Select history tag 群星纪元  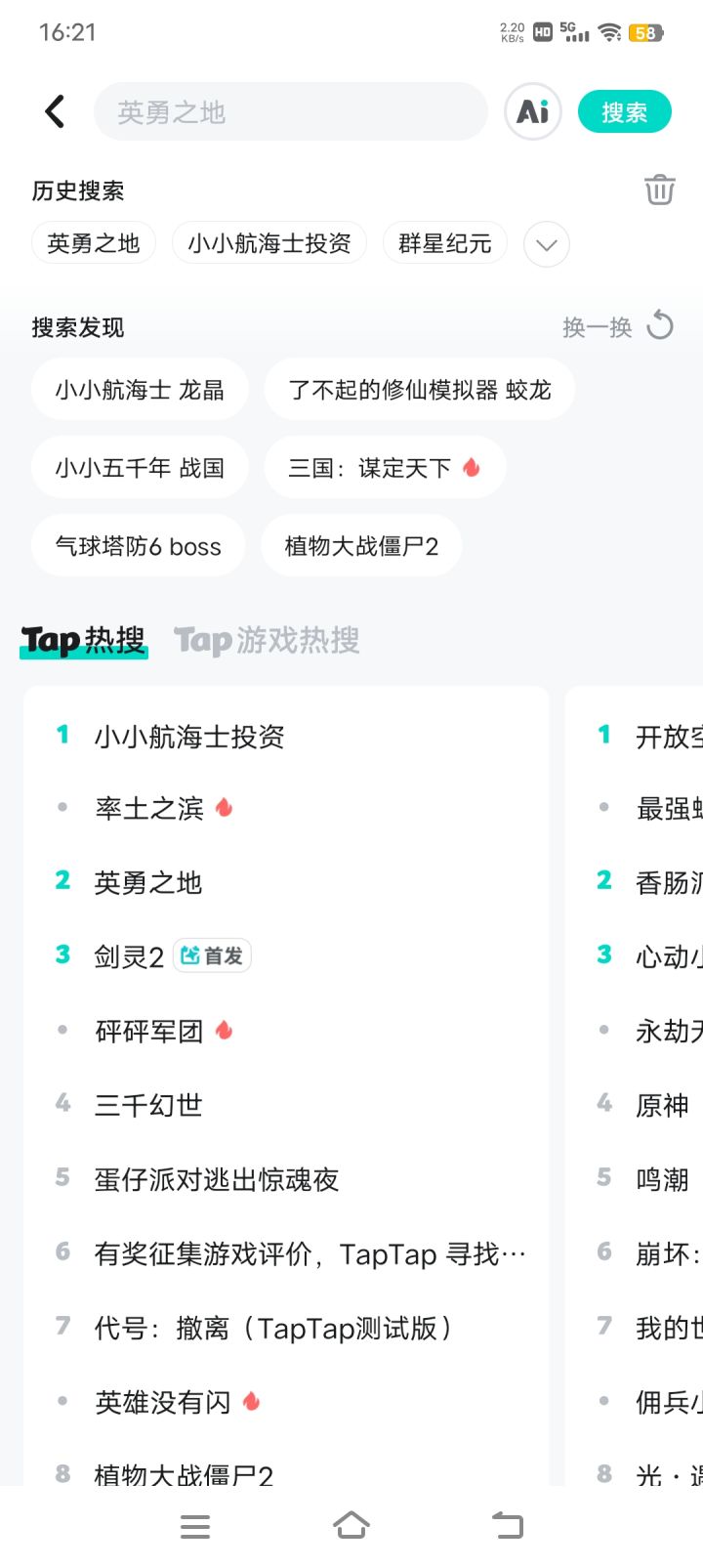coord(444,243)
